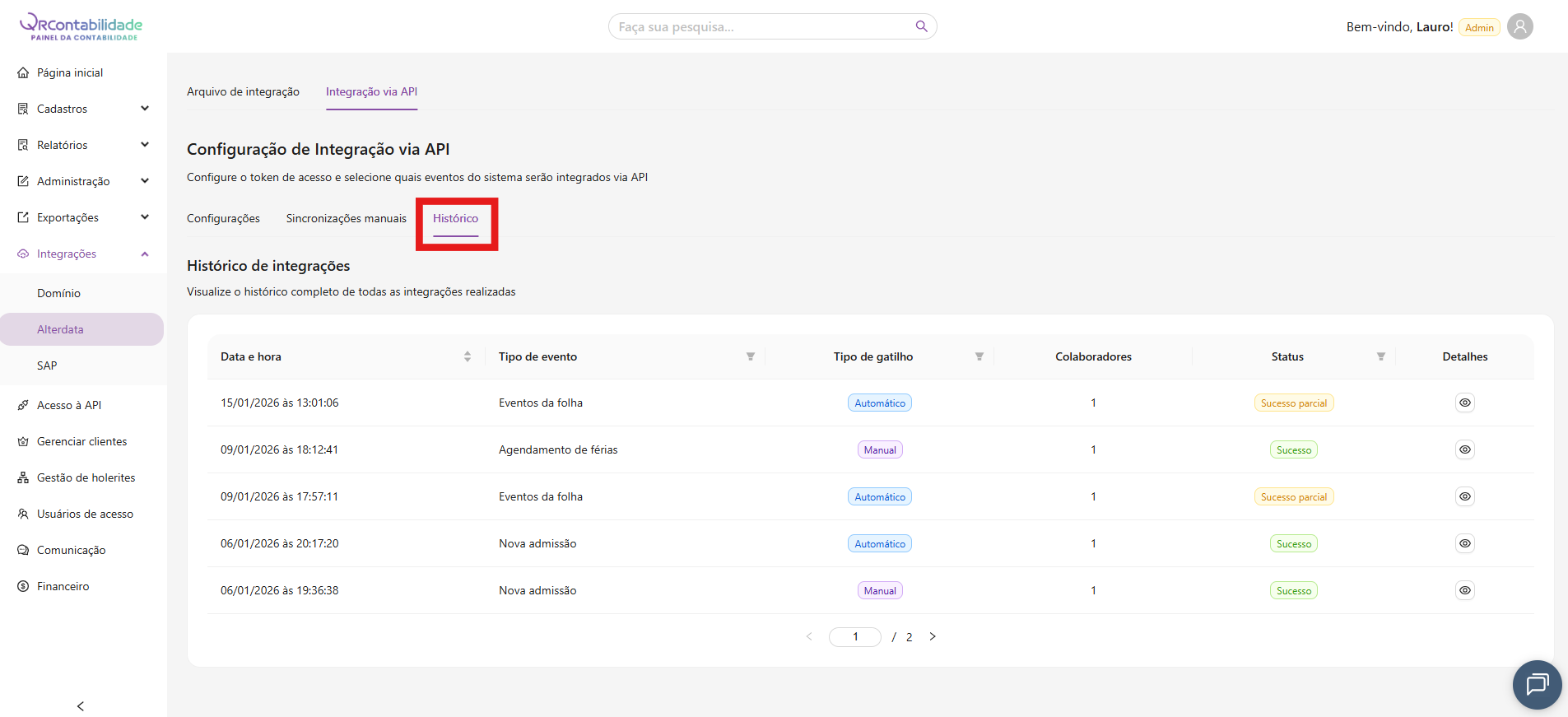Focus the Faça sua pesquisa search field
1568x717 pixels.
point(761,26)
